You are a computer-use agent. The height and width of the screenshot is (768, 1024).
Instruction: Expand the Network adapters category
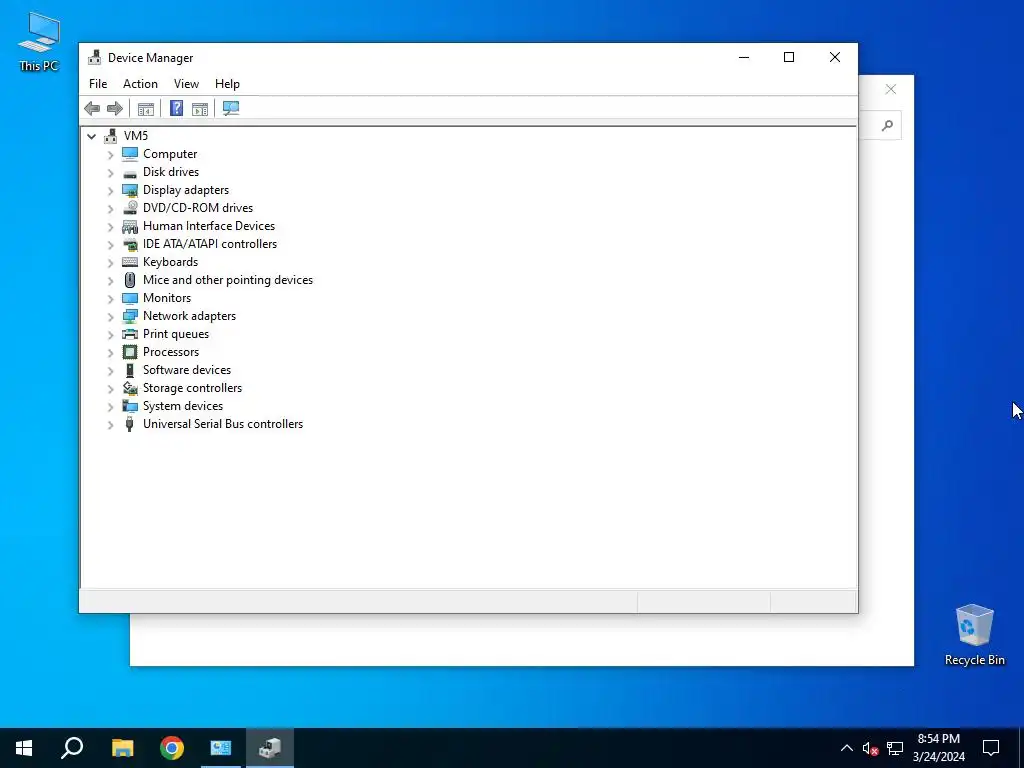(x=110, y=317)
